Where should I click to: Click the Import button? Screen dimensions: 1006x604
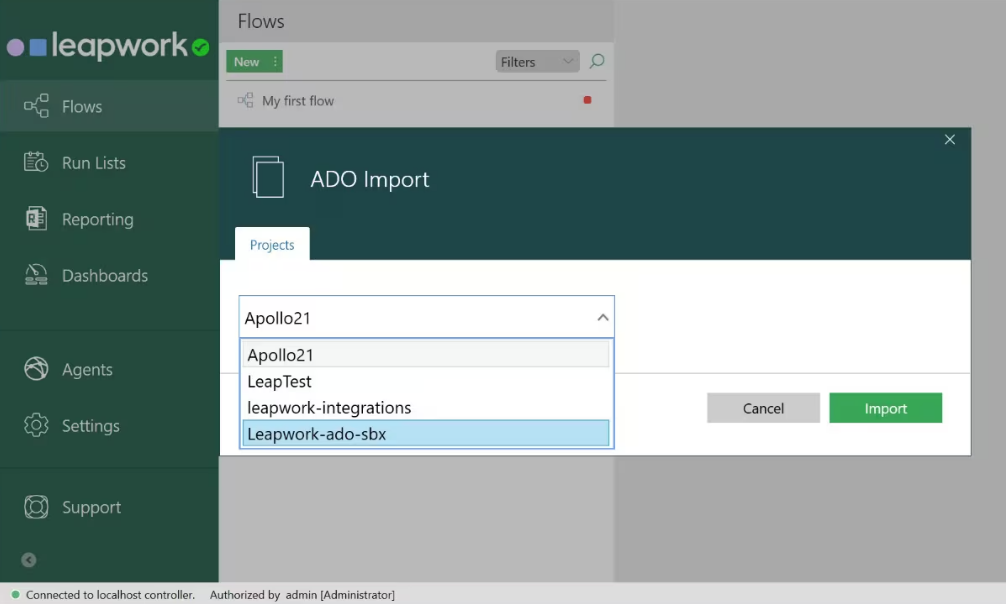(x=885, y=408)
